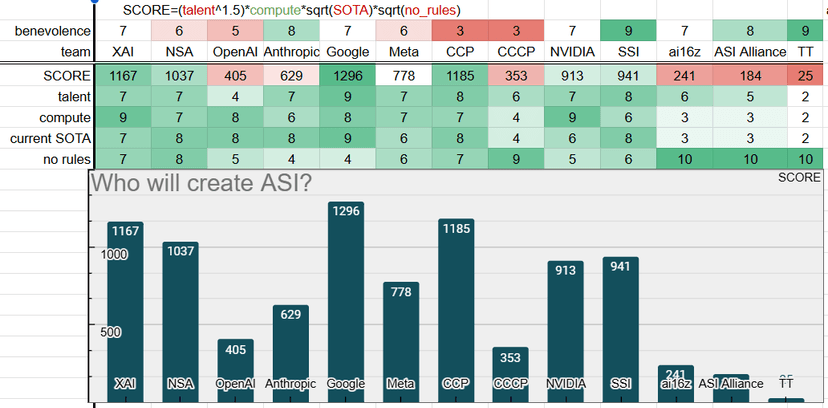Click the Meta bar labeled 778 in chart
The width and height of the screenshot is (828, 408).
[x=401, y=343]
